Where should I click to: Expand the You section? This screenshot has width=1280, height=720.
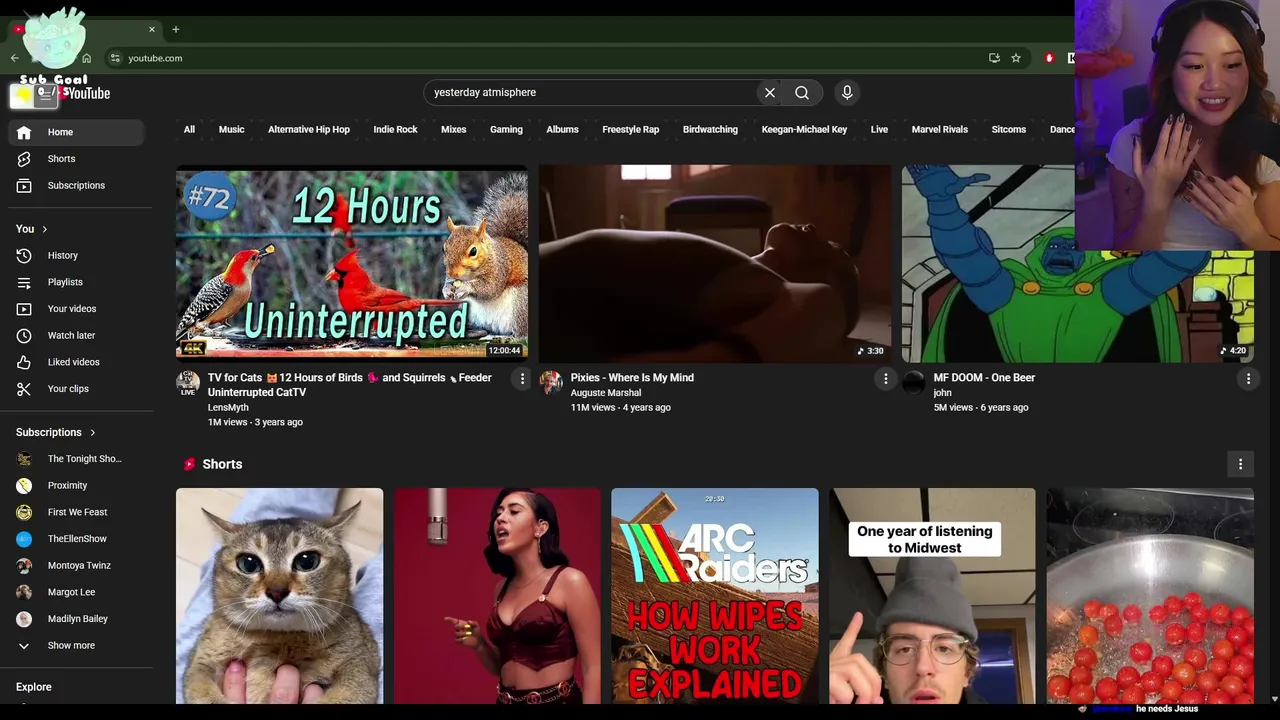[x=32, y=229]
